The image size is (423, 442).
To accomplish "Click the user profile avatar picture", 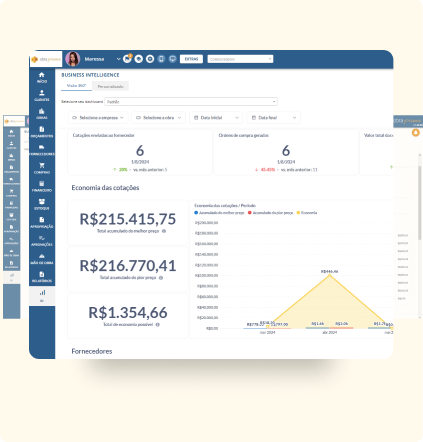I will click(x=72, y=59).
